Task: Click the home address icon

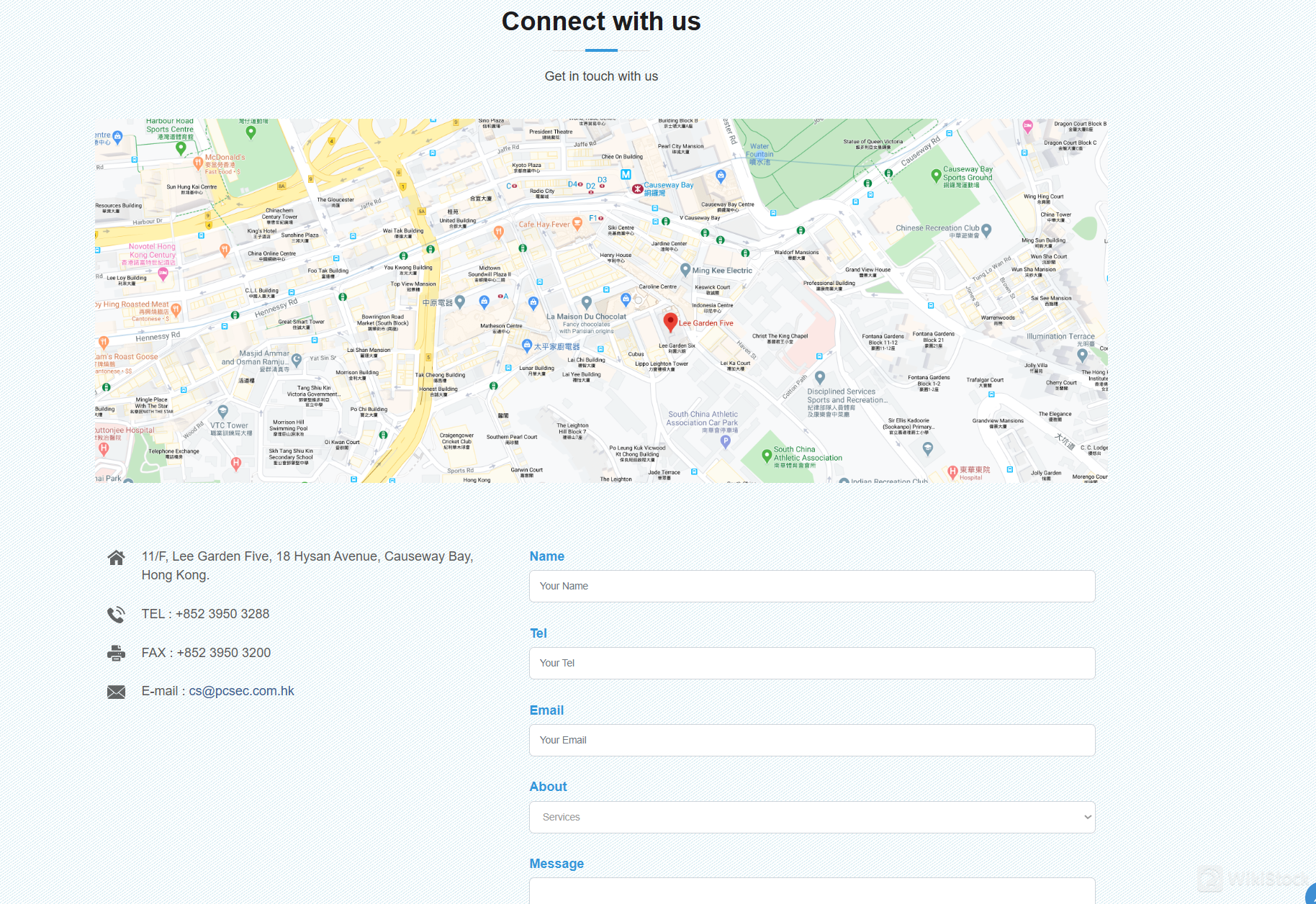Action: [116, 556]
